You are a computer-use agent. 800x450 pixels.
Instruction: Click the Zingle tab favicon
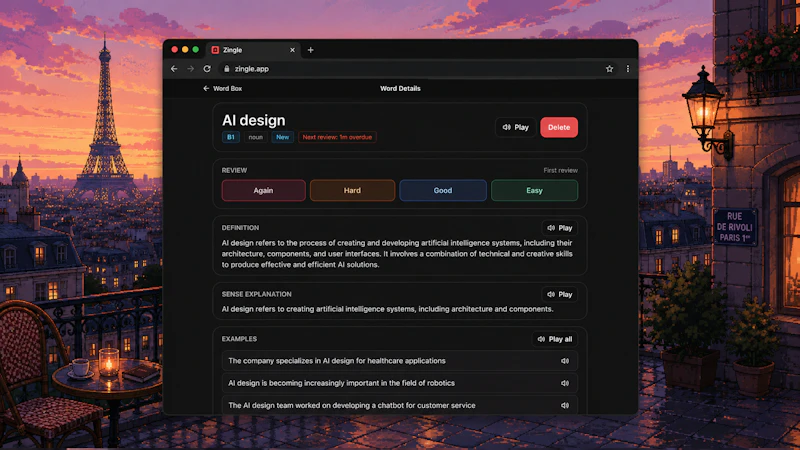215,50
